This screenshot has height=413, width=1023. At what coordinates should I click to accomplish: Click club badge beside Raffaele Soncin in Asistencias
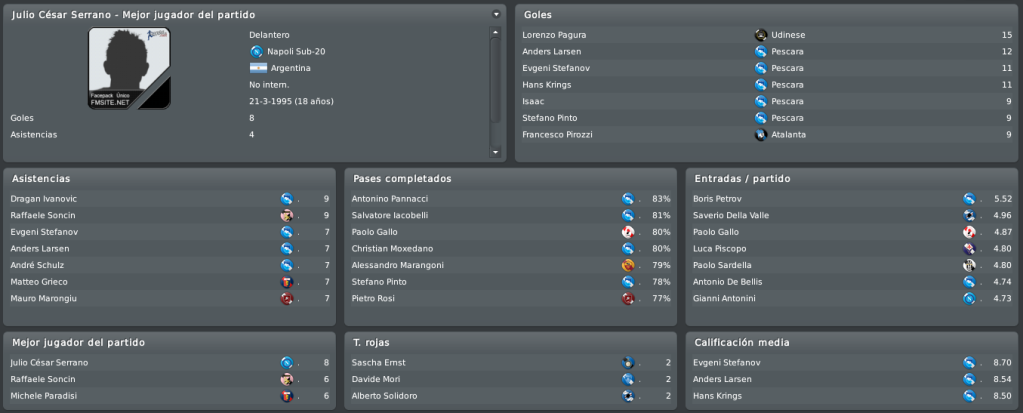point(287,215)
